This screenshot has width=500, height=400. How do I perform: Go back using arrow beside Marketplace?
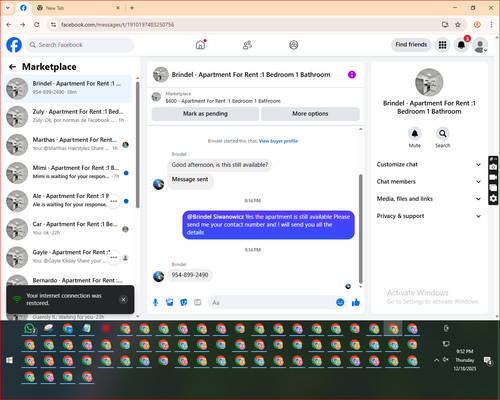click(12, 67)
